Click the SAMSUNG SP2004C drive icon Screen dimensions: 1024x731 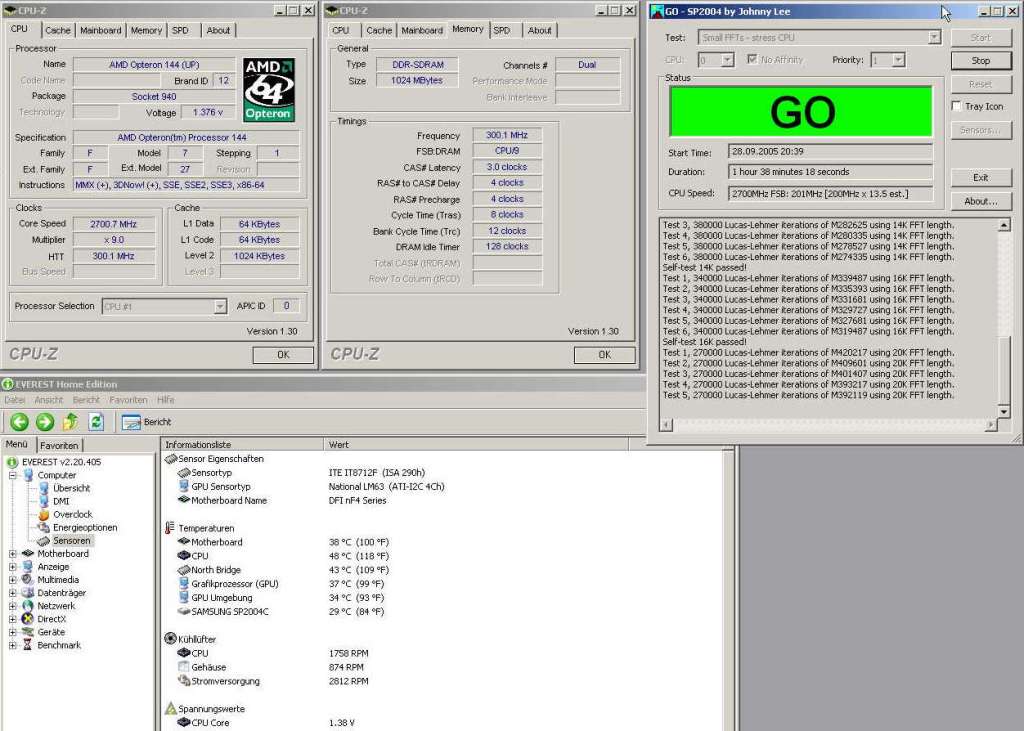tap(184, 612)
